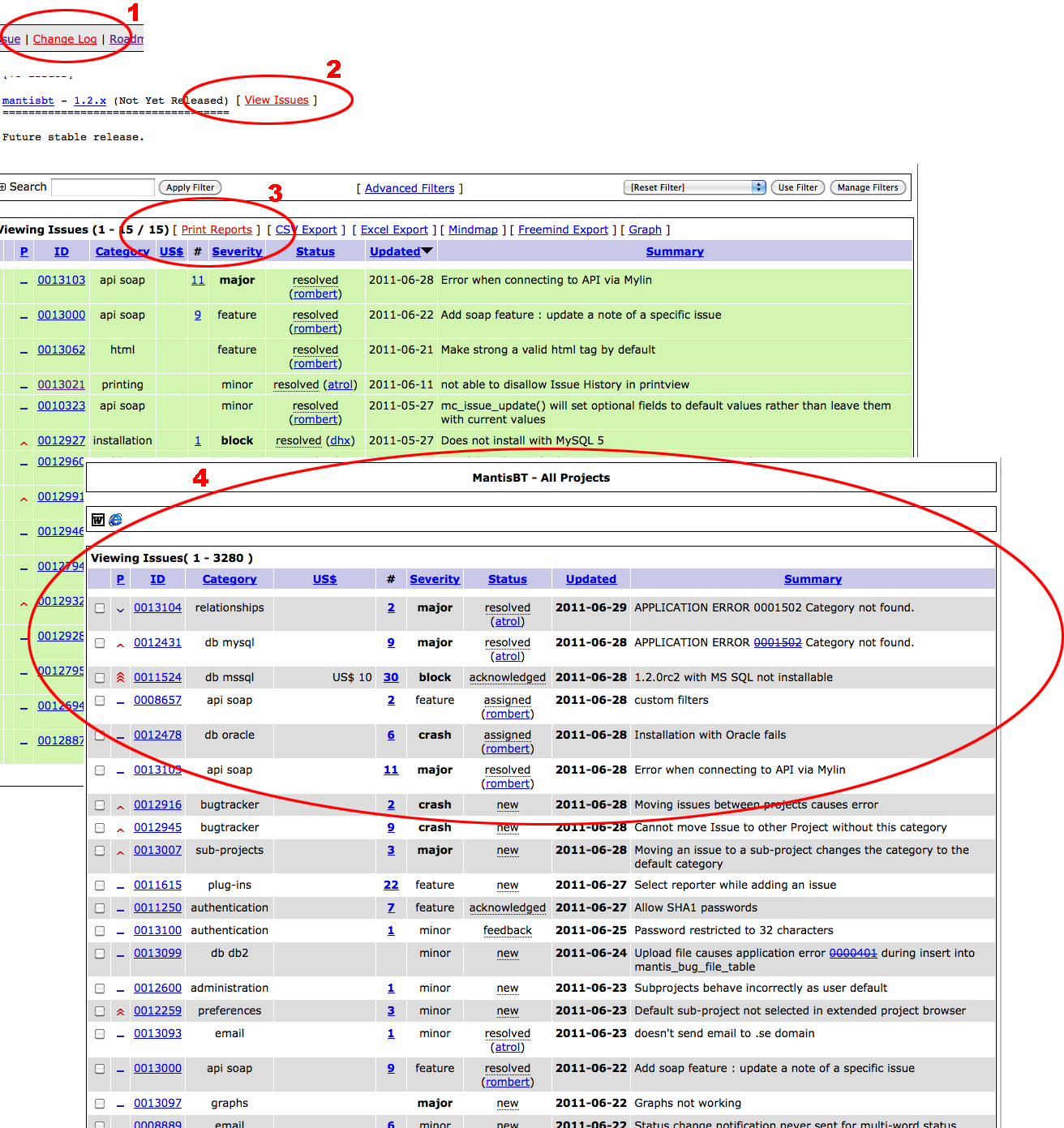Click the Manage Filters button

pyautogui.click(x=868, y=187)
